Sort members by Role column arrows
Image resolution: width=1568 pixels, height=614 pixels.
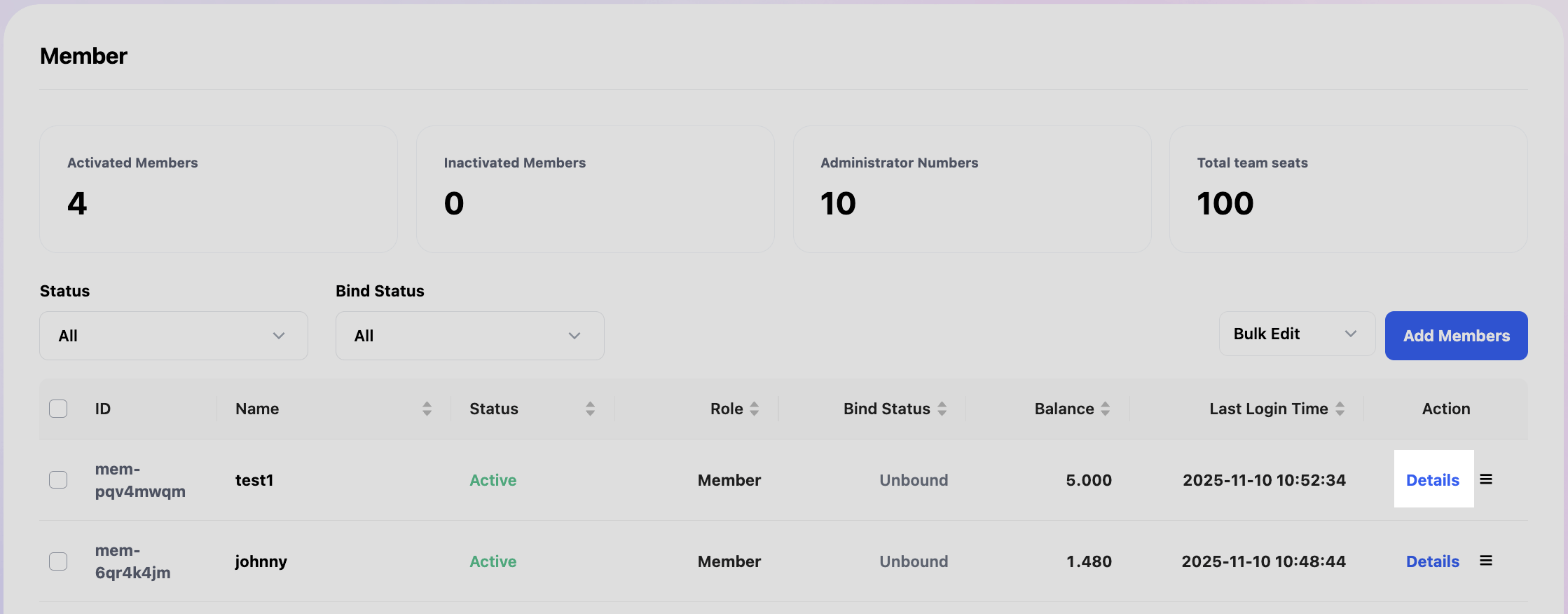click(754, 409)
